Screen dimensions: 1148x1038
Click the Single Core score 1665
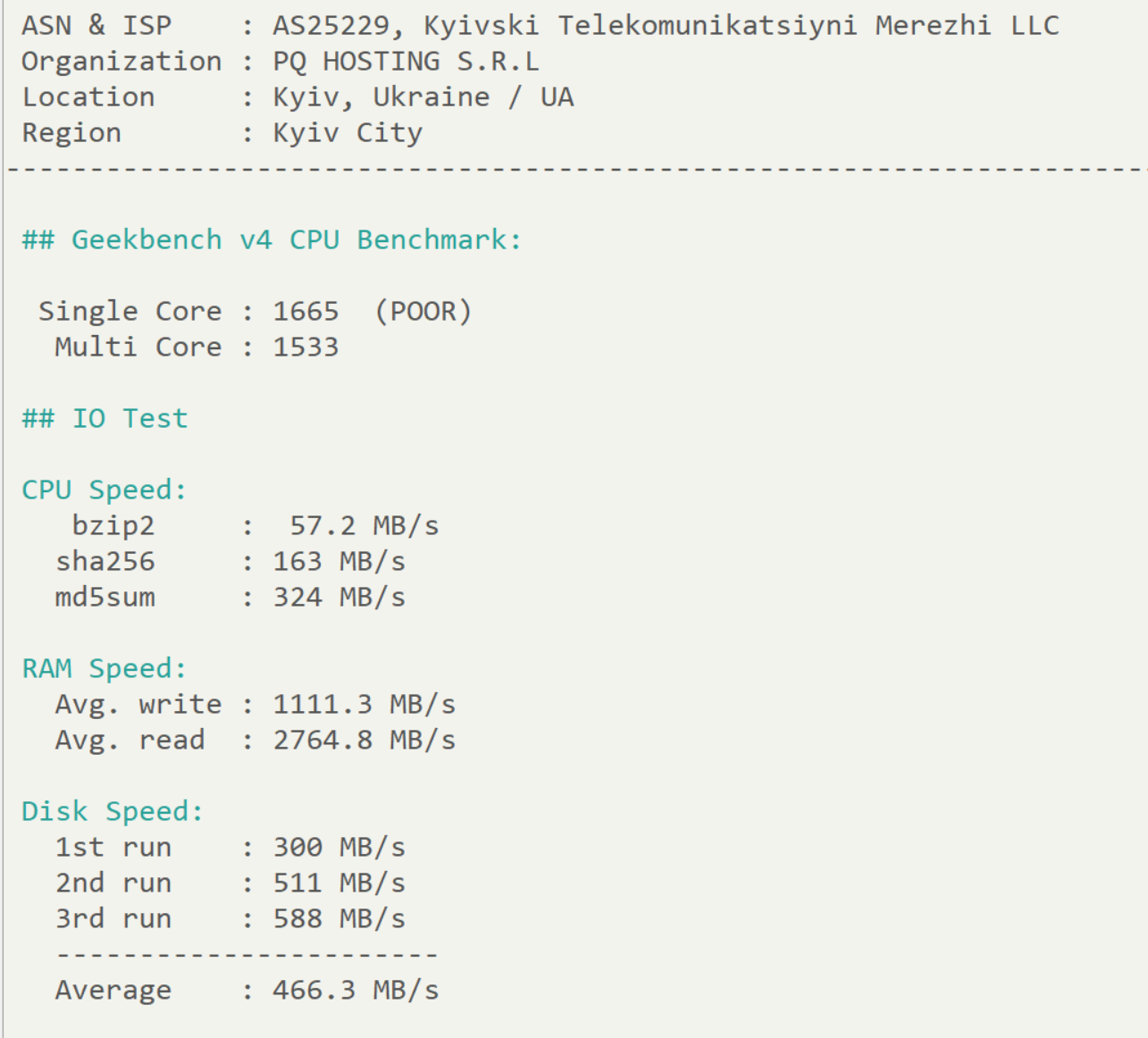pos(306,311)
